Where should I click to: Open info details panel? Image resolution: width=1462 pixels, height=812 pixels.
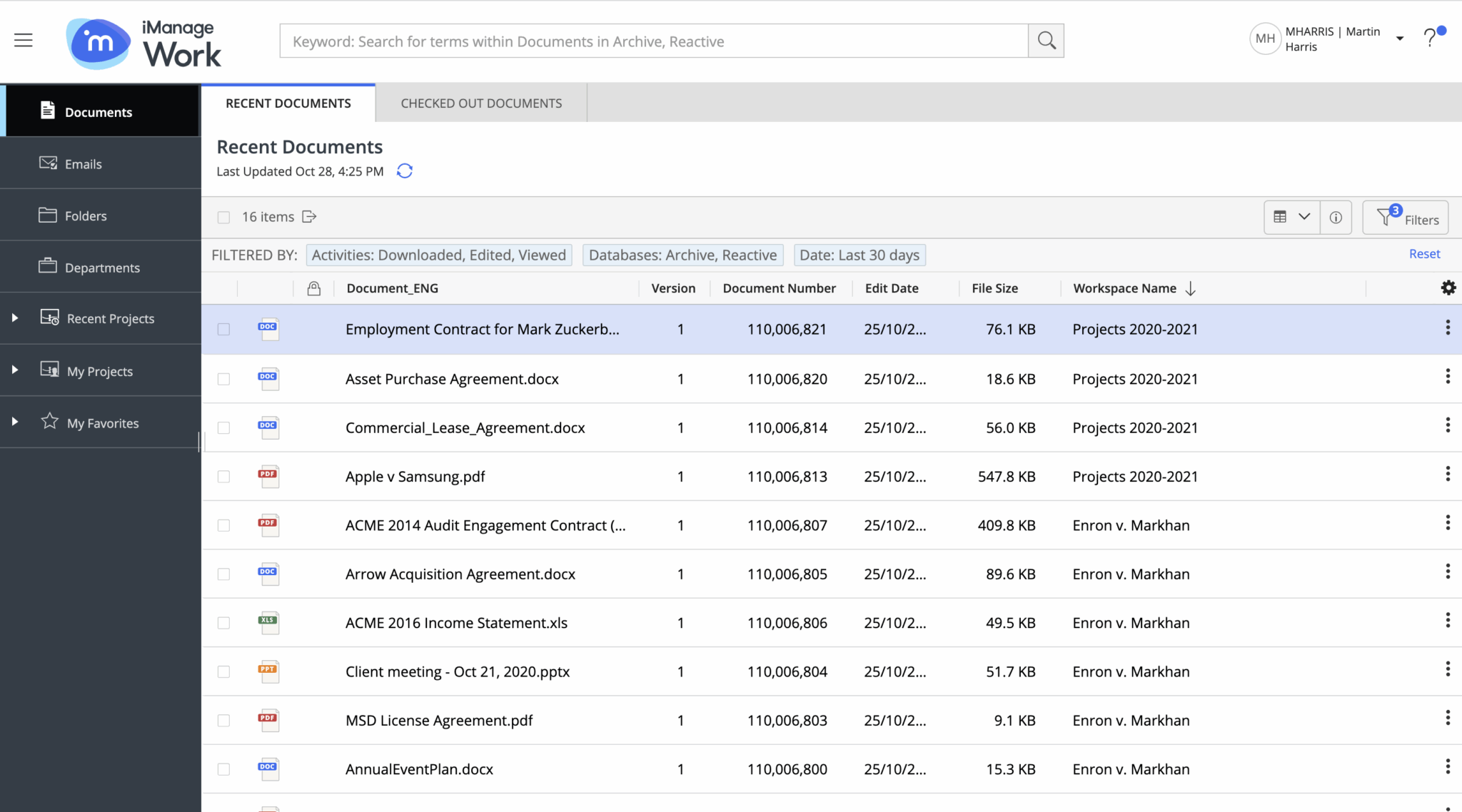pyautogui.click(x=1336, y=217)
